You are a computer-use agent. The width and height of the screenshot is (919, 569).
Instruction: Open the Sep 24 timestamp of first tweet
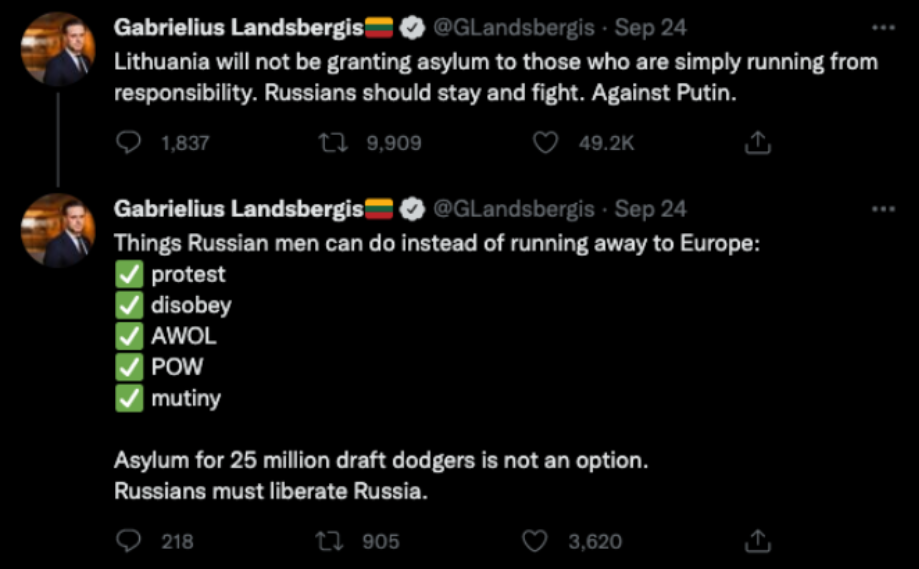pyautogui.click(x=651, y=28)
